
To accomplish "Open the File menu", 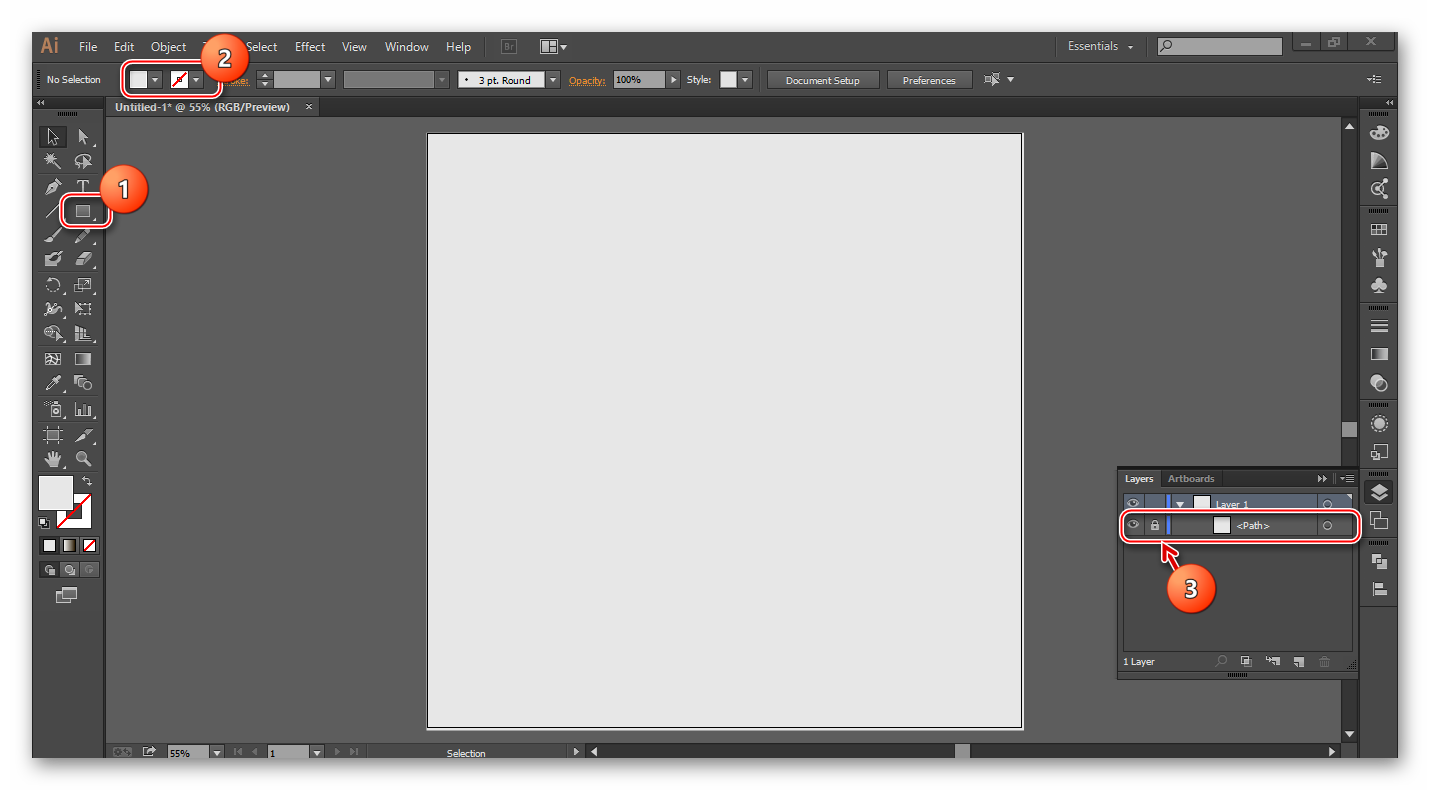I will (88, 47).
